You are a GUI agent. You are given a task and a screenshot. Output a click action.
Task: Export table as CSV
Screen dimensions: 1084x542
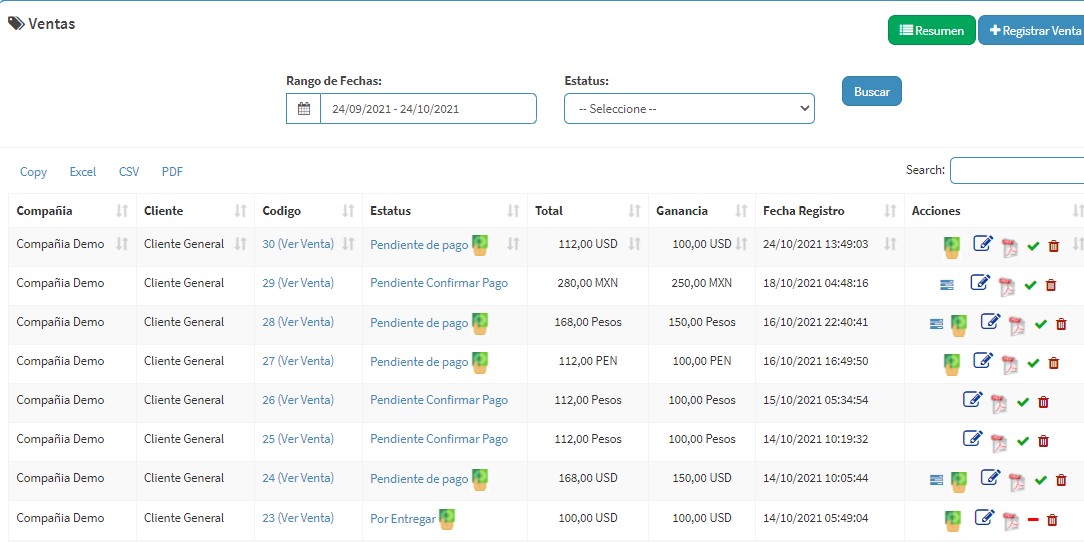point(129,171)
